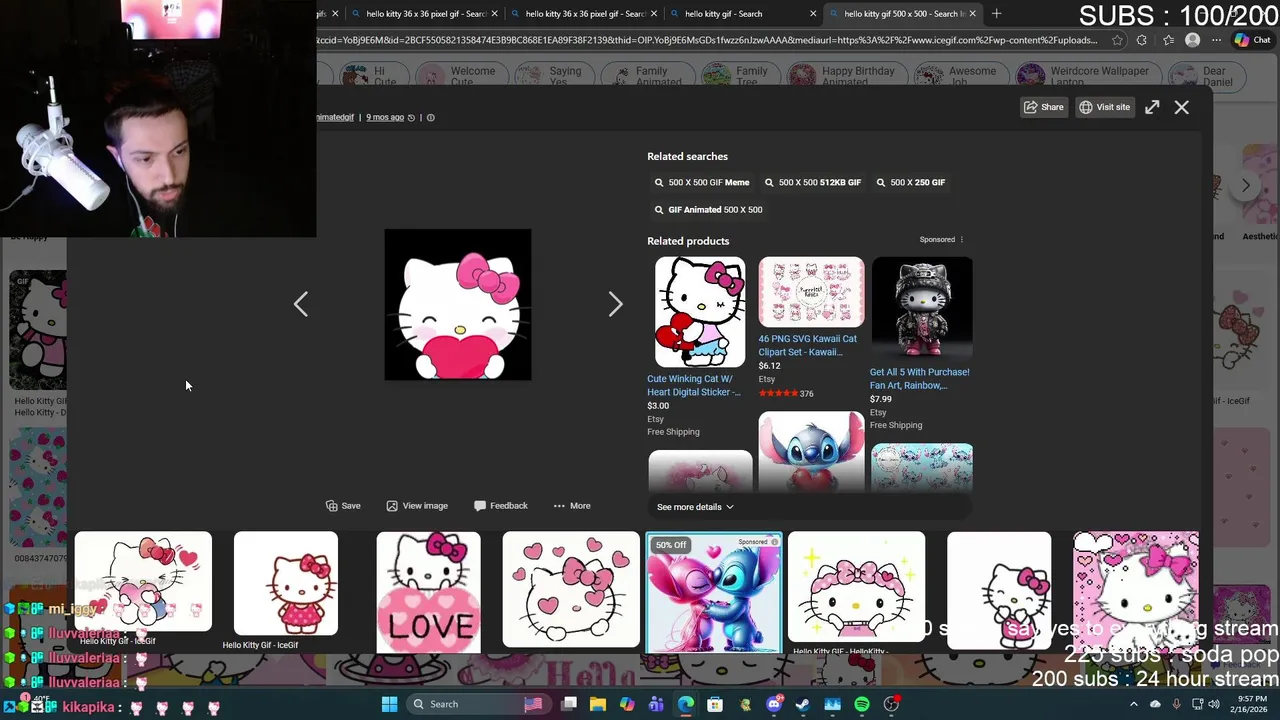Screen dimensions: 1280x720
Task: Select Hello Kitty red dress thumbnail
Action: 286,584
